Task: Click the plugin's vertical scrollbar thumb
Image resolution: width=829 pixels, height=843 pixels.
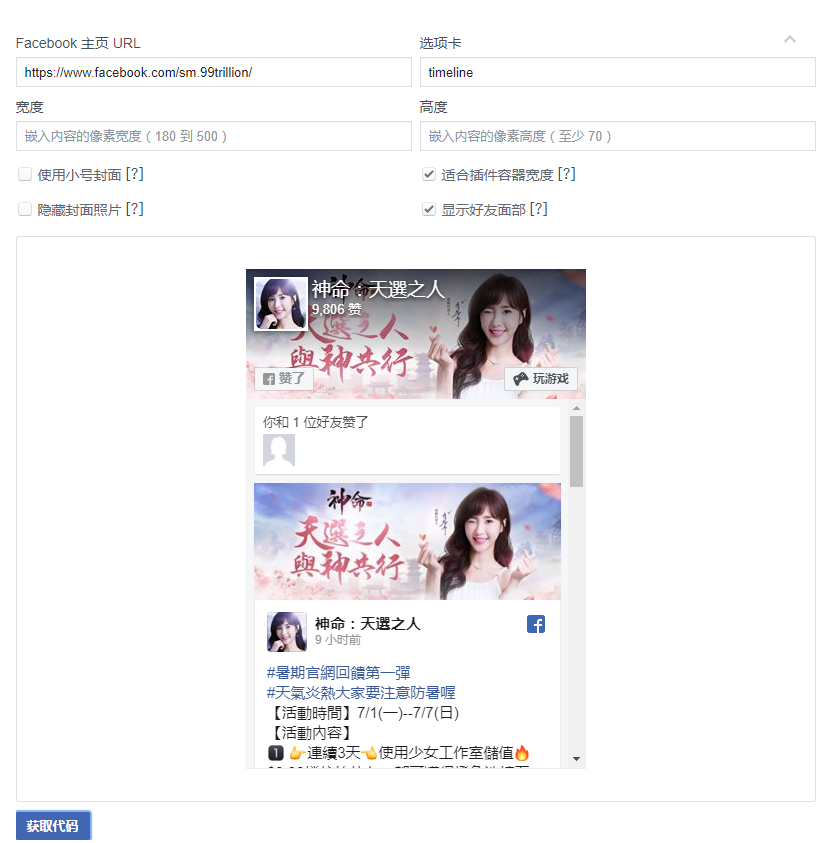Action: click(576, 451)
